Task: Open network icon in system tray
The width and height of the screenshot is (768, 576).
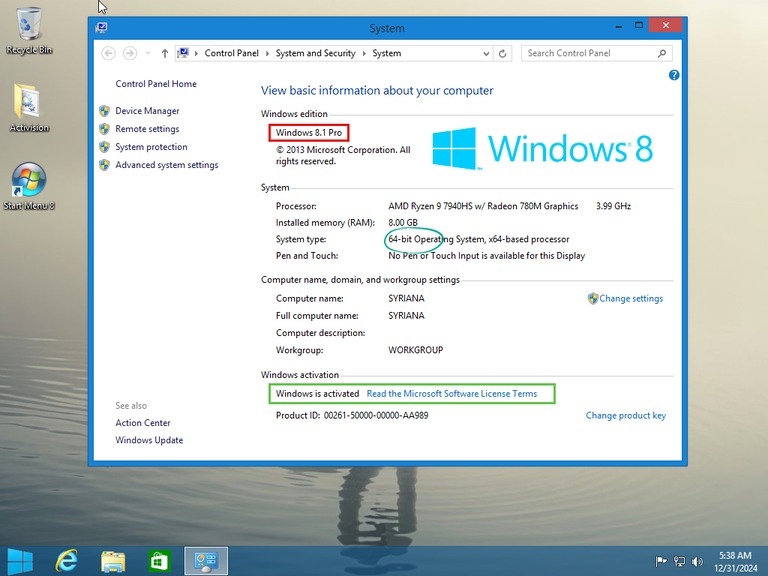Action: coord(679,561)
